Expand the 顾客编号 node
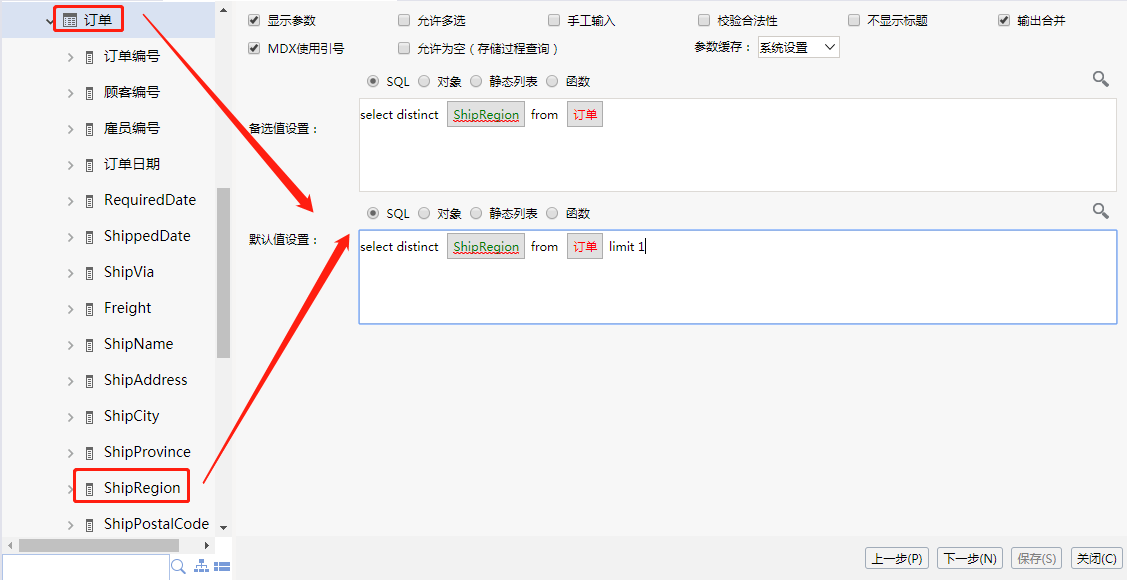1127x580 pixels. [70, 93]
